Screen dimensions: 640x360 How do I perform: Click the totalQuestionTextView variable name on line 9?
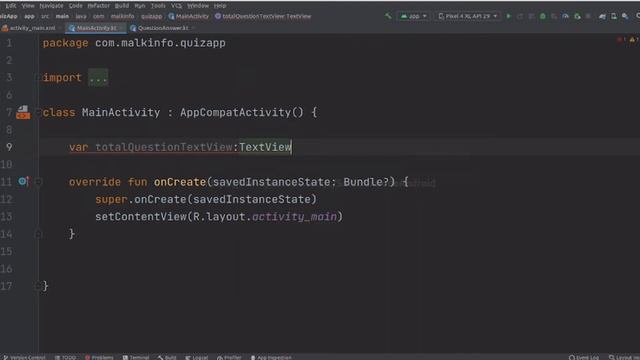coord(164,147)
